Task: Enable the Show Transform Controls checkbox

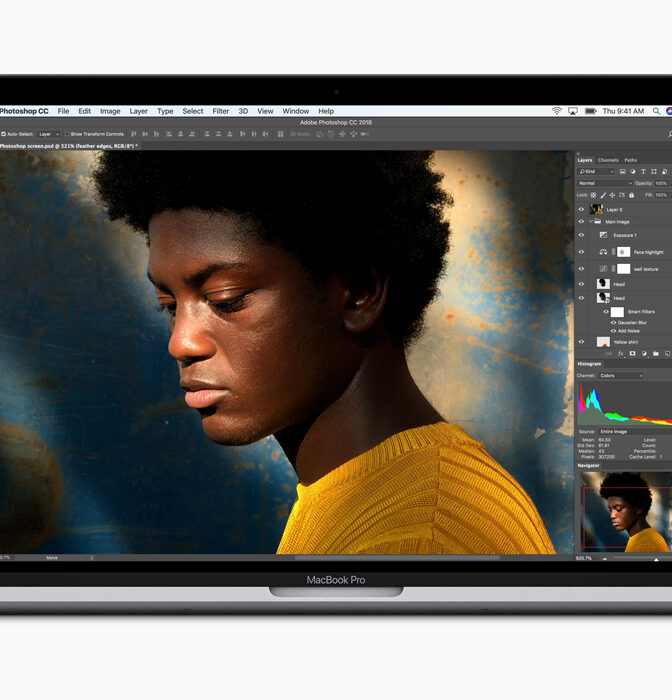Action: 67,133
